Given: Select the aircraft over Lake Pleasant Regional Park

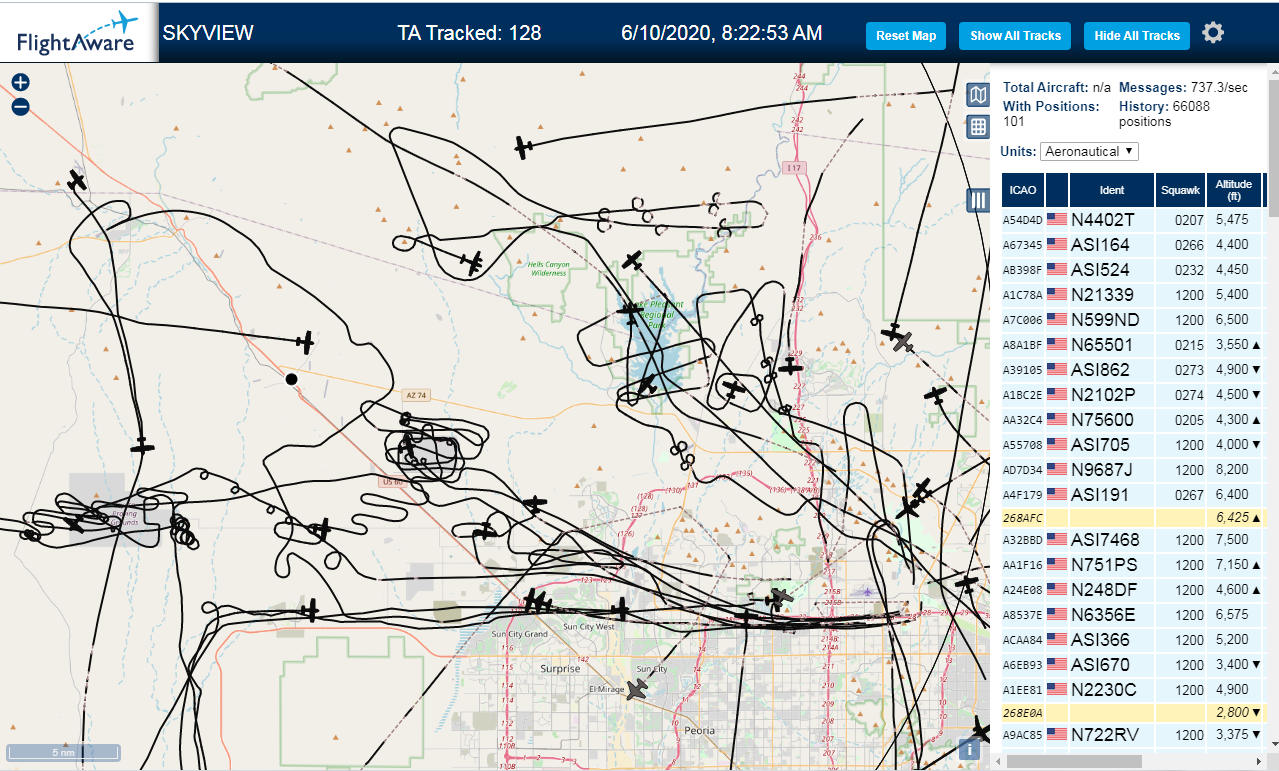Looking at the screenshot, I should click(x=630, y=313).
